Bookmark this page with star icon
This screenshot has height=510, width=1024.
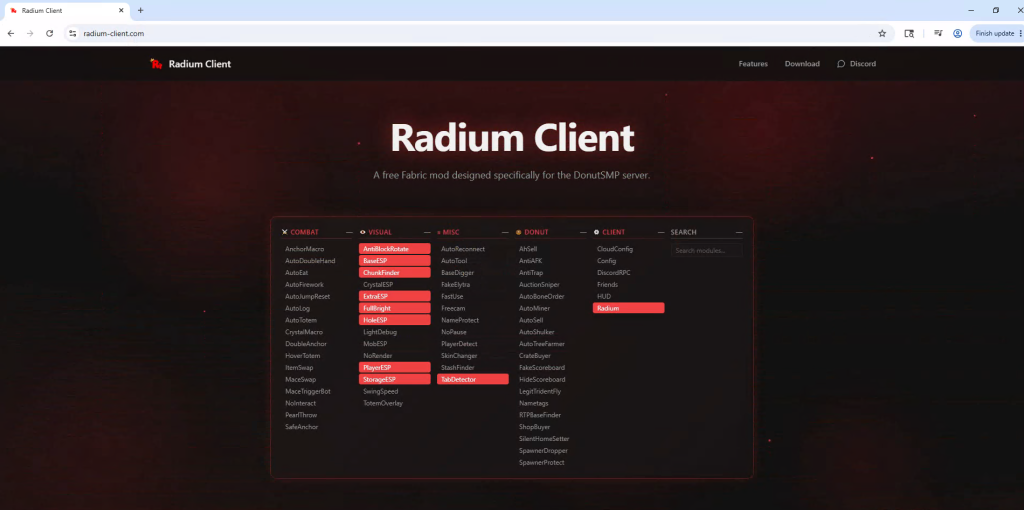(x=882, y=33)
